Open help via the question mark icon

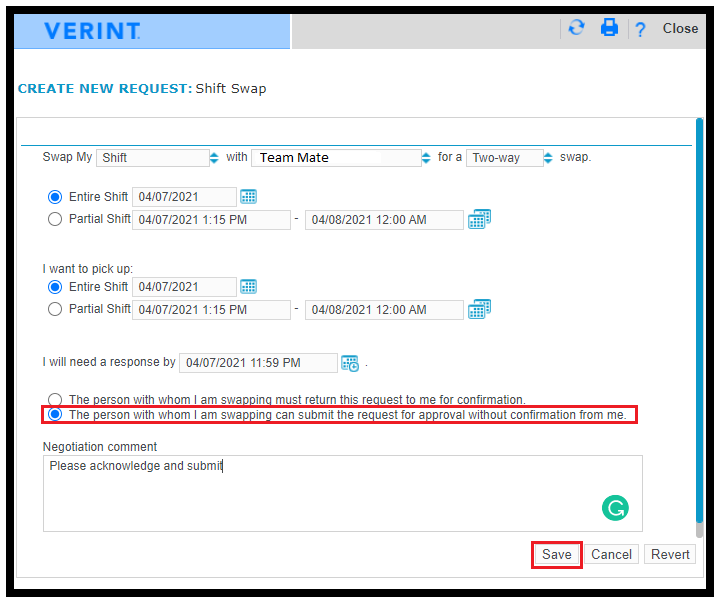pos(640,30)
